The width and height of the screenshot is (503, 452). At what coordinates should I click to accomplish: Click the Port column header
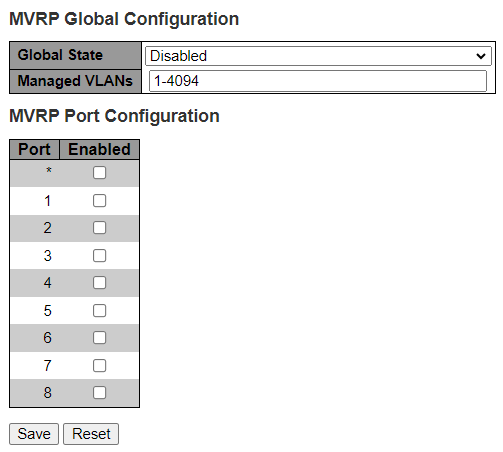click(35, 149)
